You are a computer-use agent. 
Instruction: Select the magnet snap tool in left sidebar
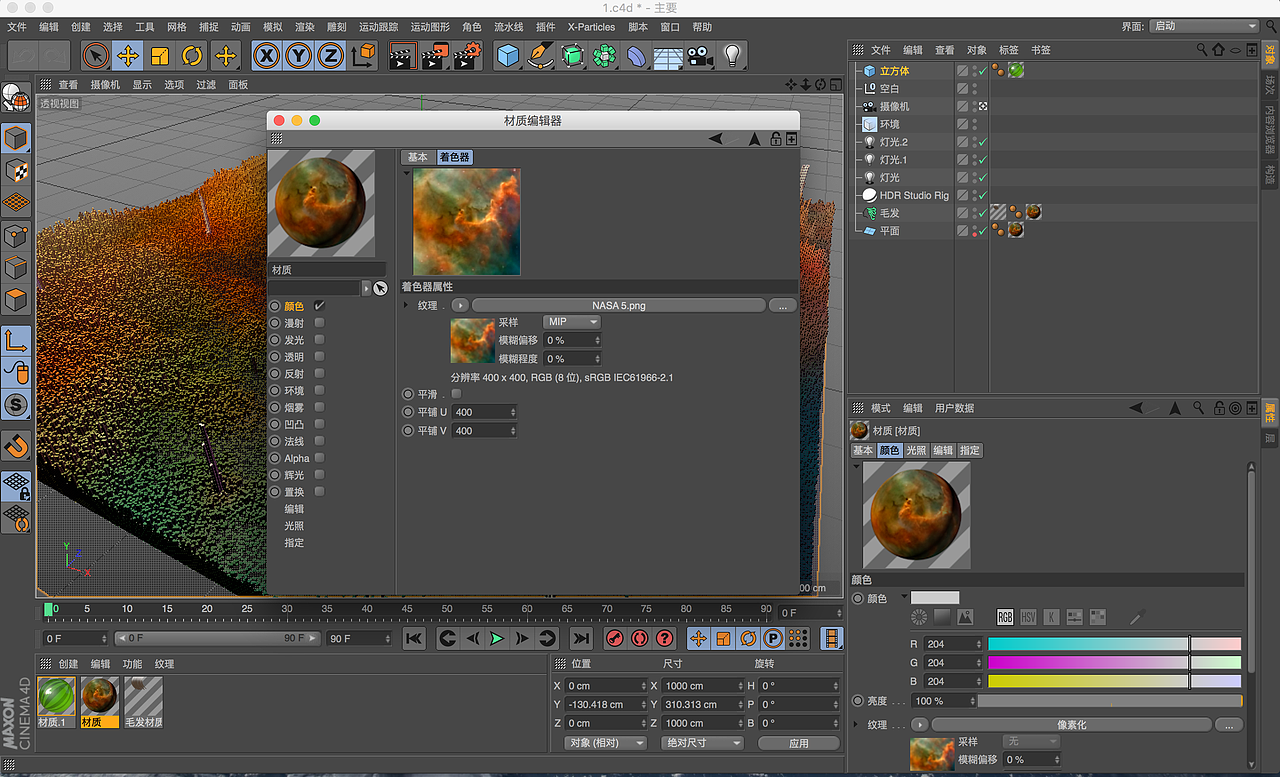point(17,445)
